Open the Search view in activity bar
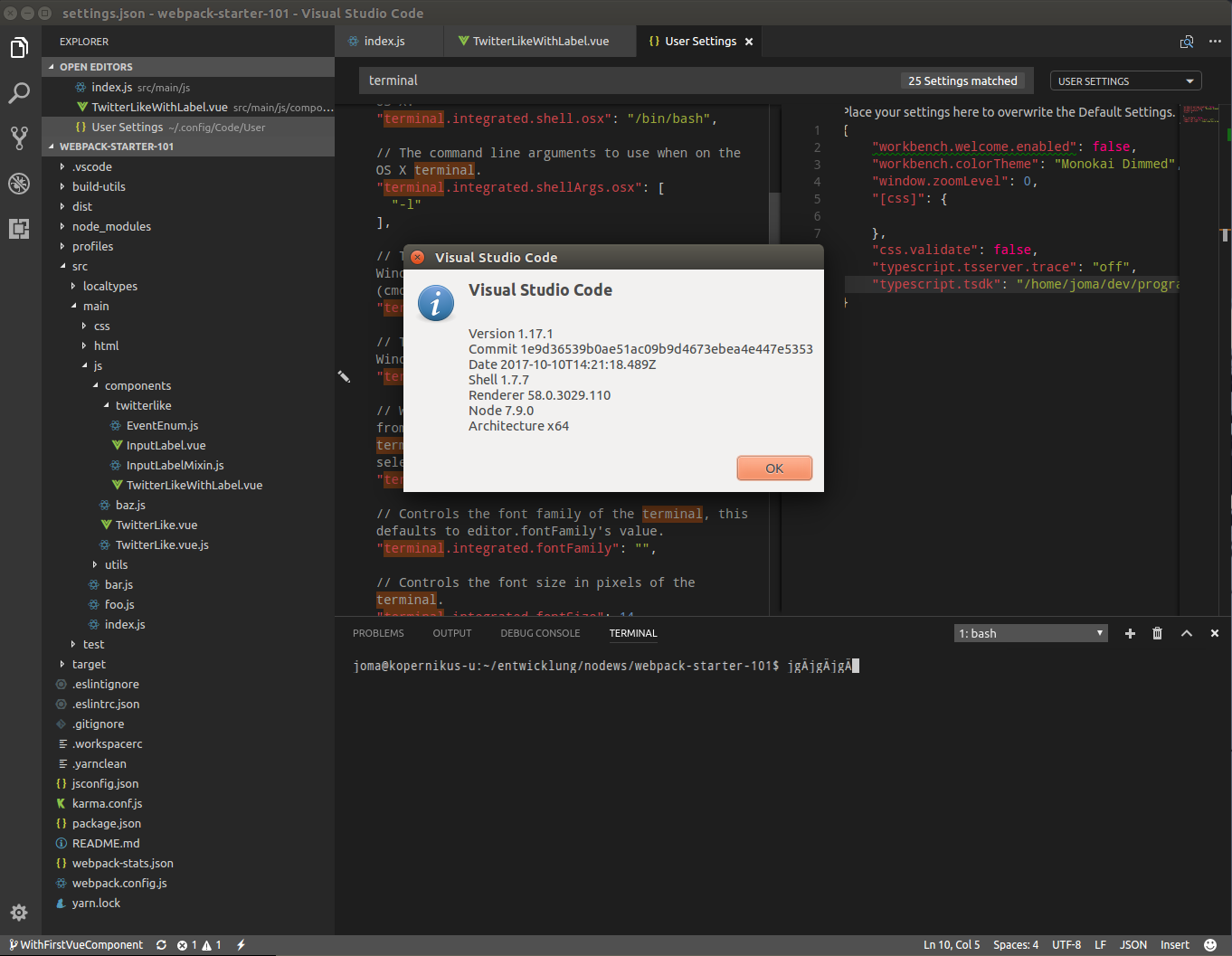This screenshot has height=956, width=1232. coord(19,92)
